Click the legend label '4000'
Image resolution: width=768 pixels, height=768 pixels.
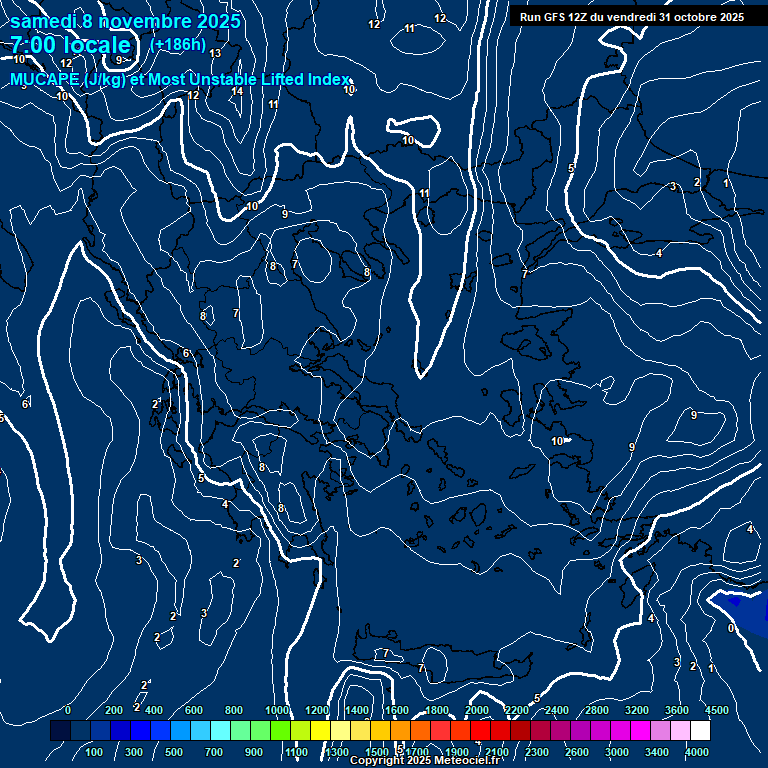[696, 752]
